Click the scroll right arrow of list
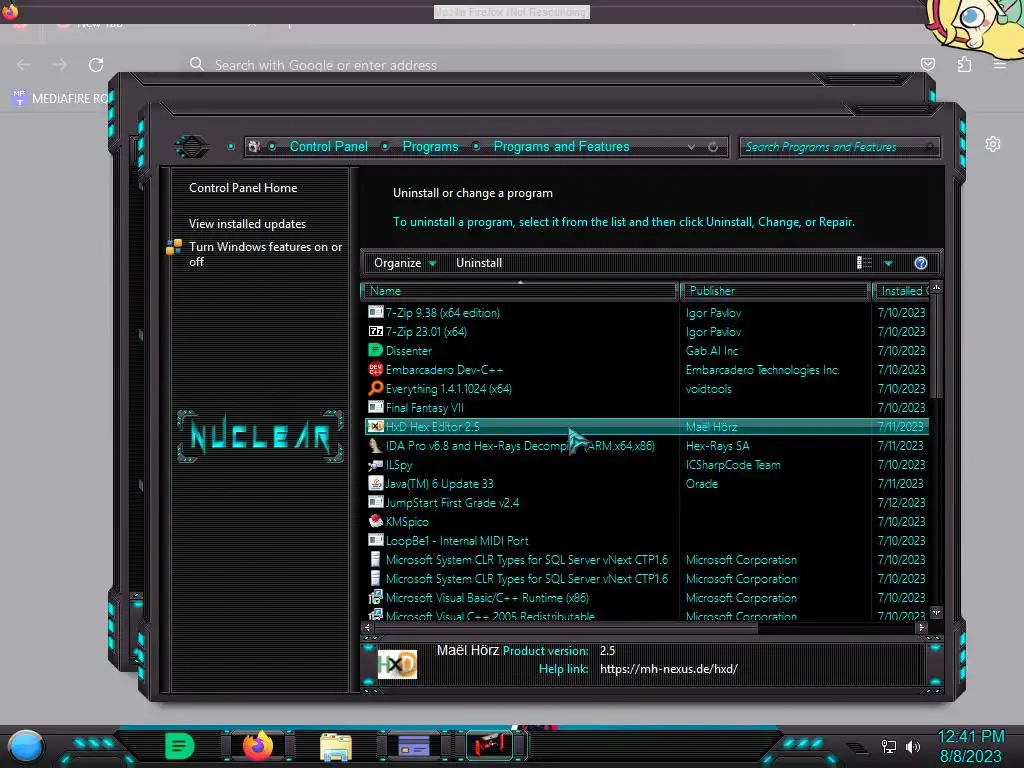This screenshot has width=1024, height=768. 921,627
